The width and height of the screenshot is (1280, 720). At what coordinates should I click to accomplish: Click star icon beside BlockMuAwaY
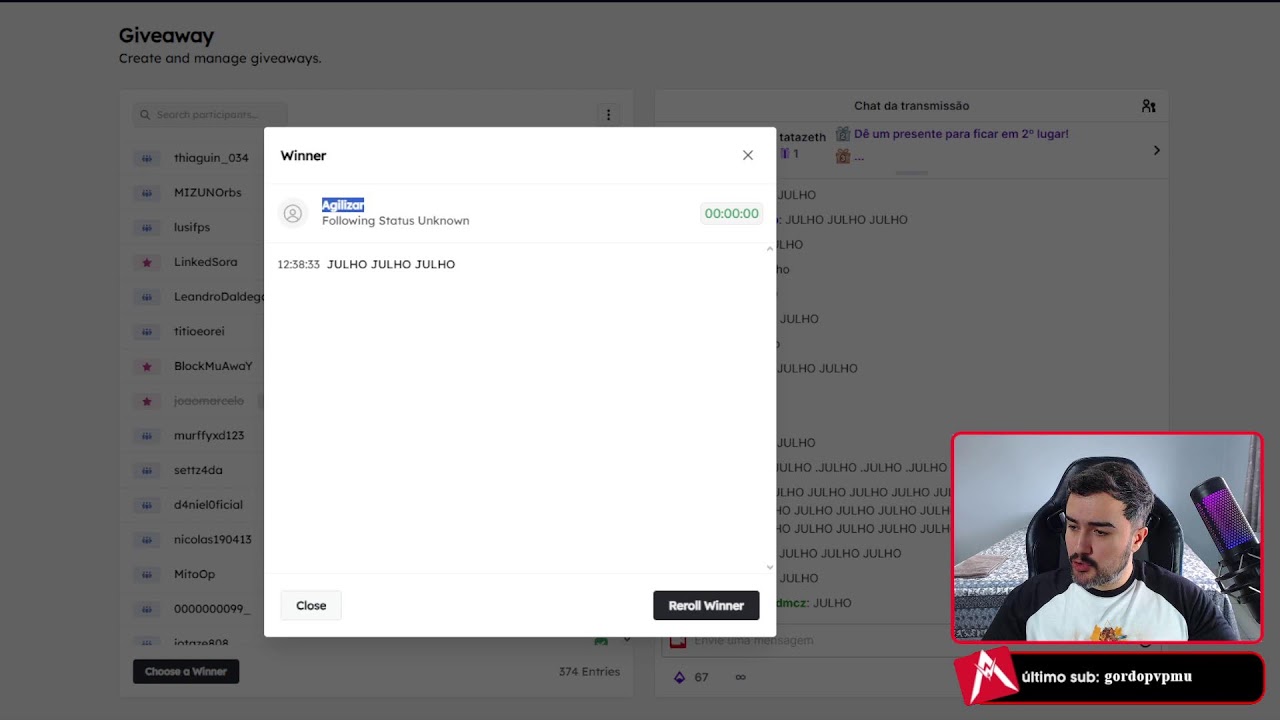(x=147, y=366)
